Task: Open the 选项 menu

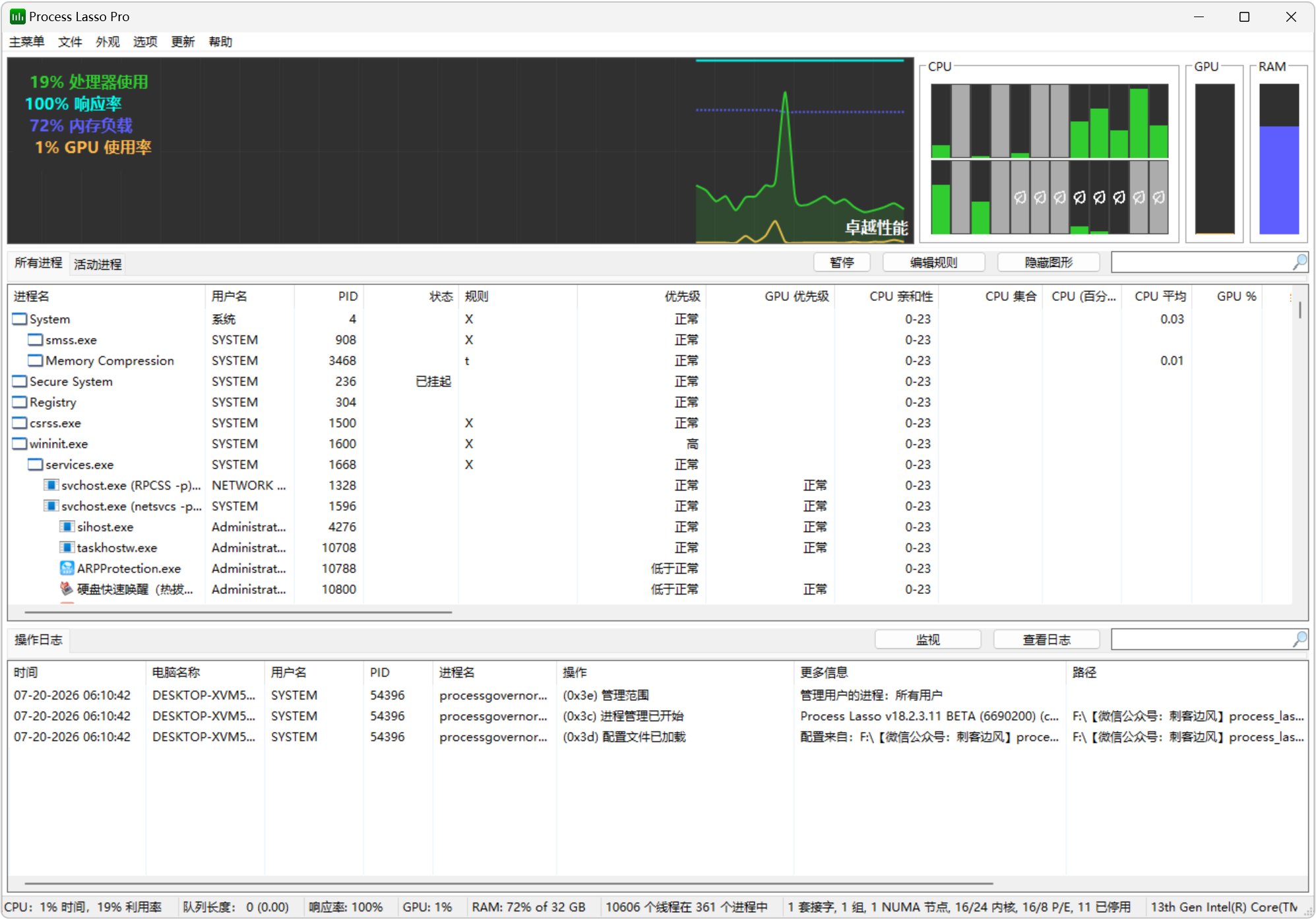Action: (x=145, y=42)
